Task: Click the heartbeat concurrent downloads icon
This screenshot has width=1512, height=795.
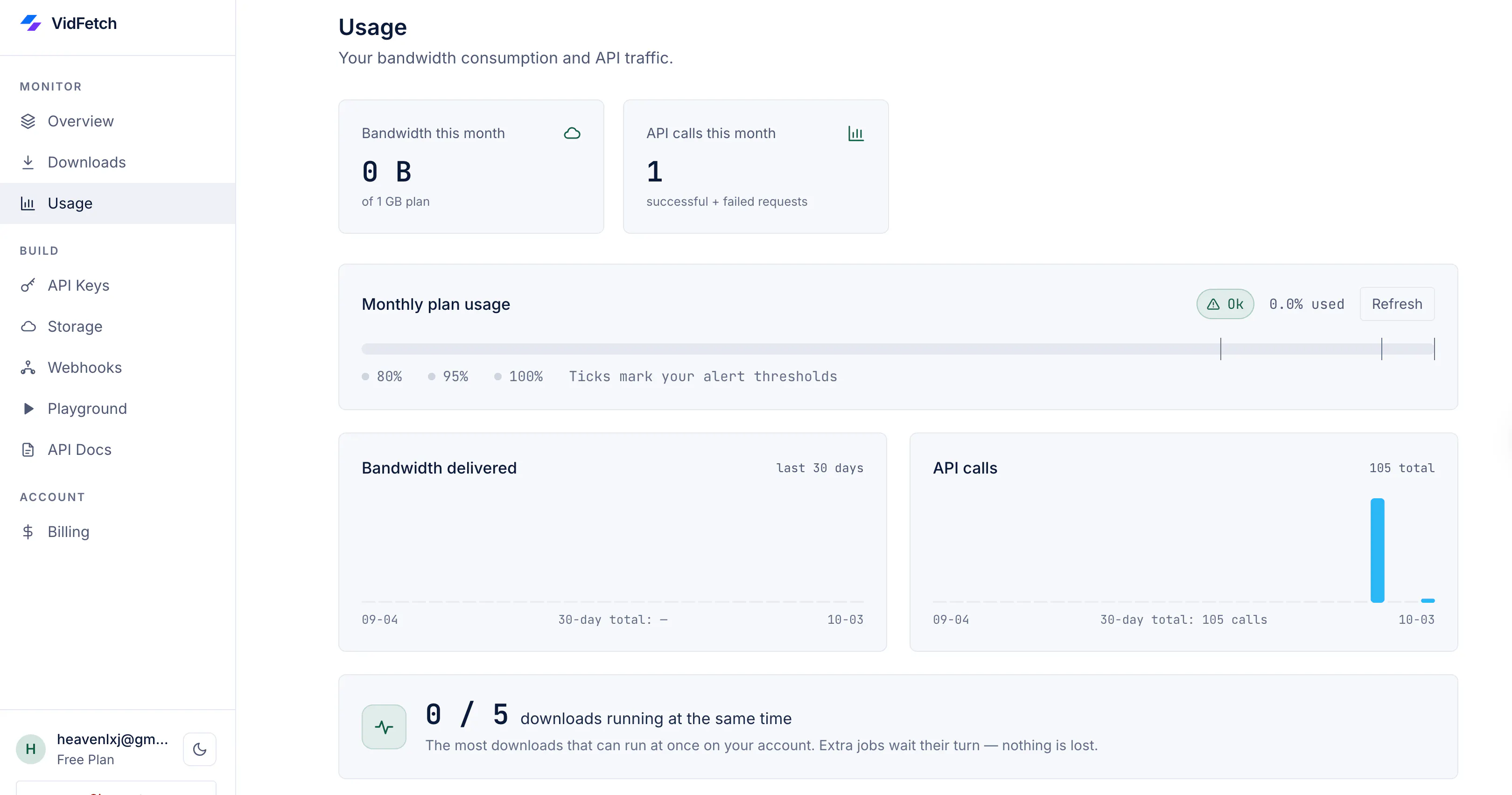Action: pos(384,727)
